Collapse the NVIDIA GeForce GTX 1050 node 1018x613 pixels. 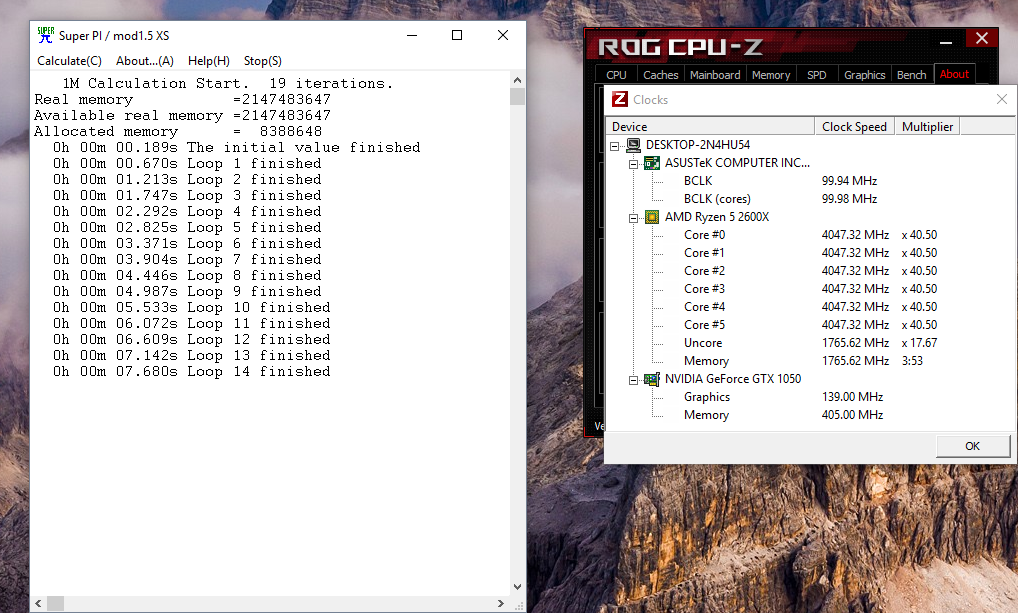pos(633,381)
